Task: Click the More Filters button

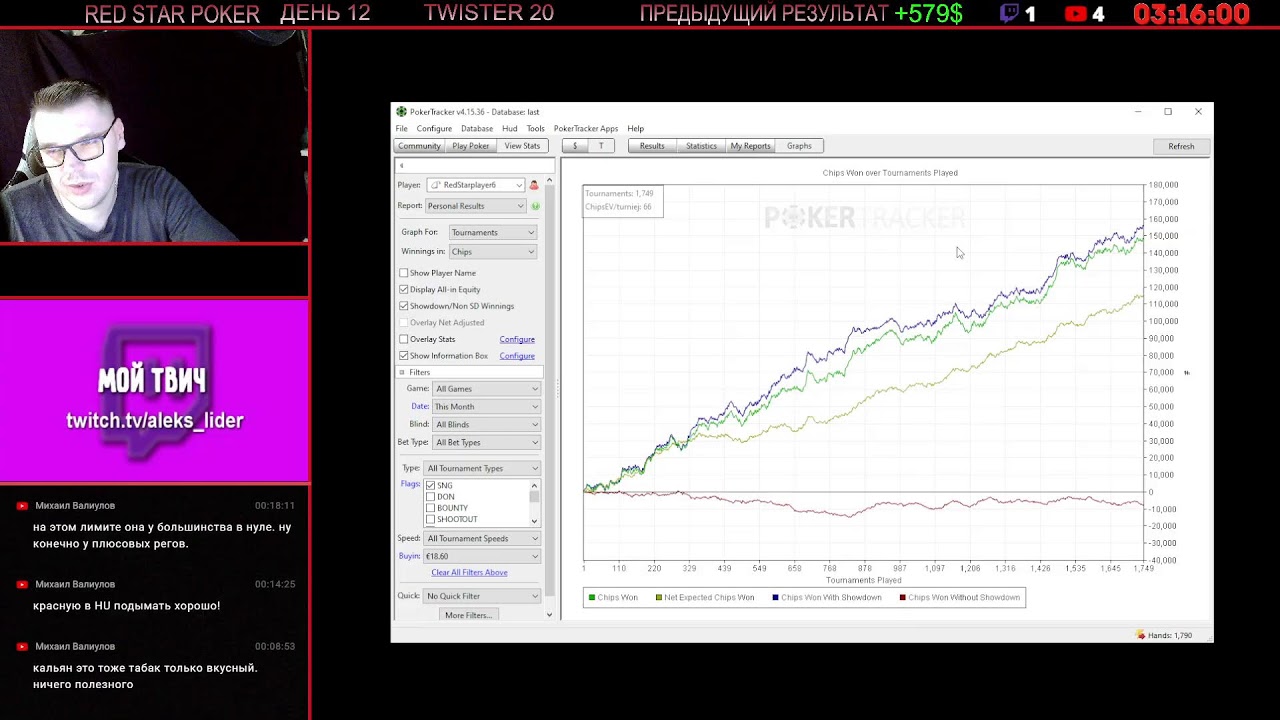Action: 468,615
